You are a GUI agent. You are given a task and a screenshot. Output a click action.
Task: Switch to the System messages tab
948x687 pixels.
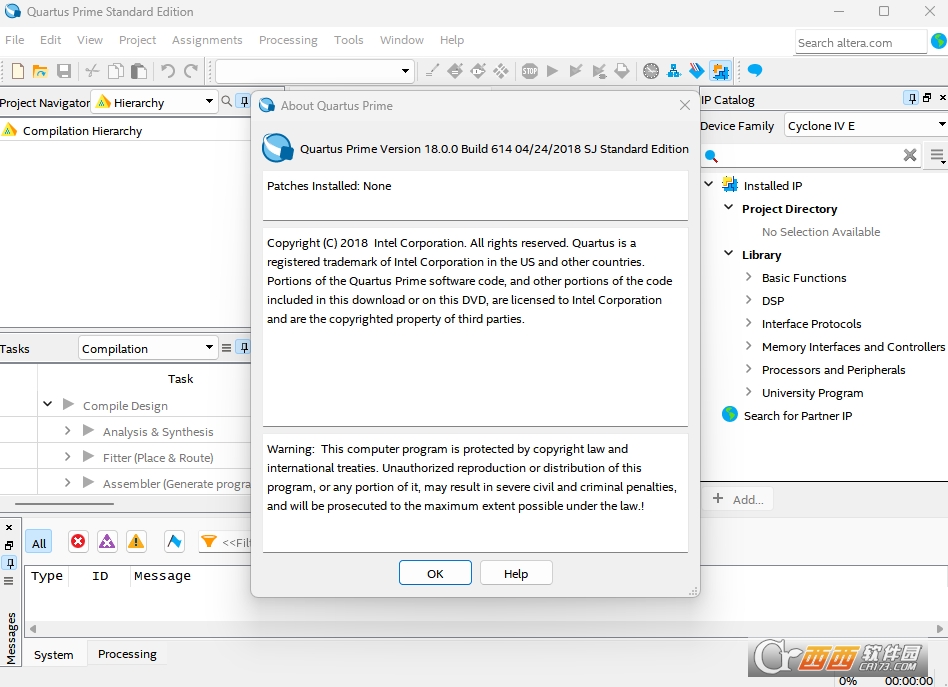pos(53,655)
